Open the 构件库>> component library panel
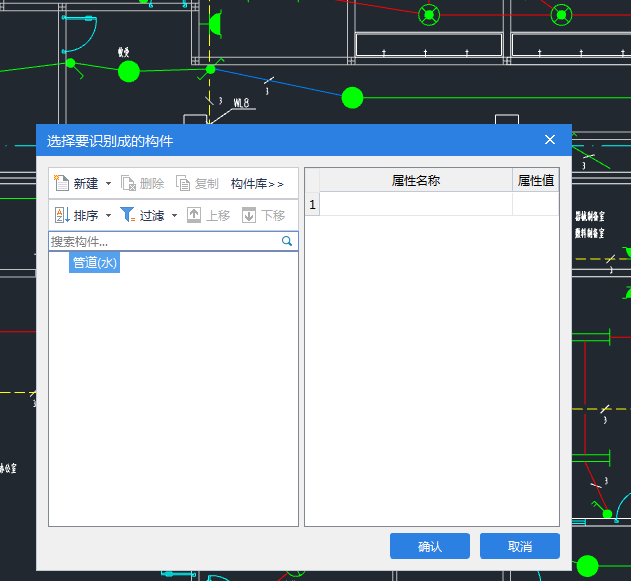 click(x=257, y=184)
